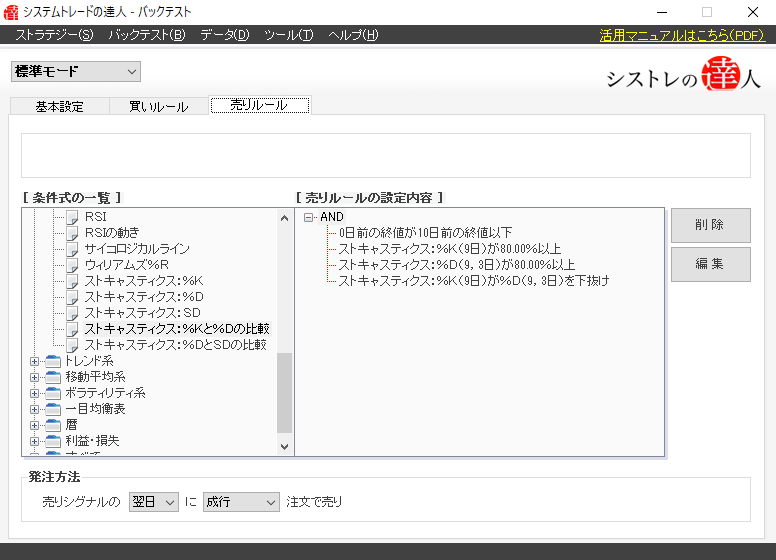This screenshot has height=560, width=776.
Task: Select rule %K(9日)が%D(9, 3日)を下抜け
Action: click(x=473, y=281)
